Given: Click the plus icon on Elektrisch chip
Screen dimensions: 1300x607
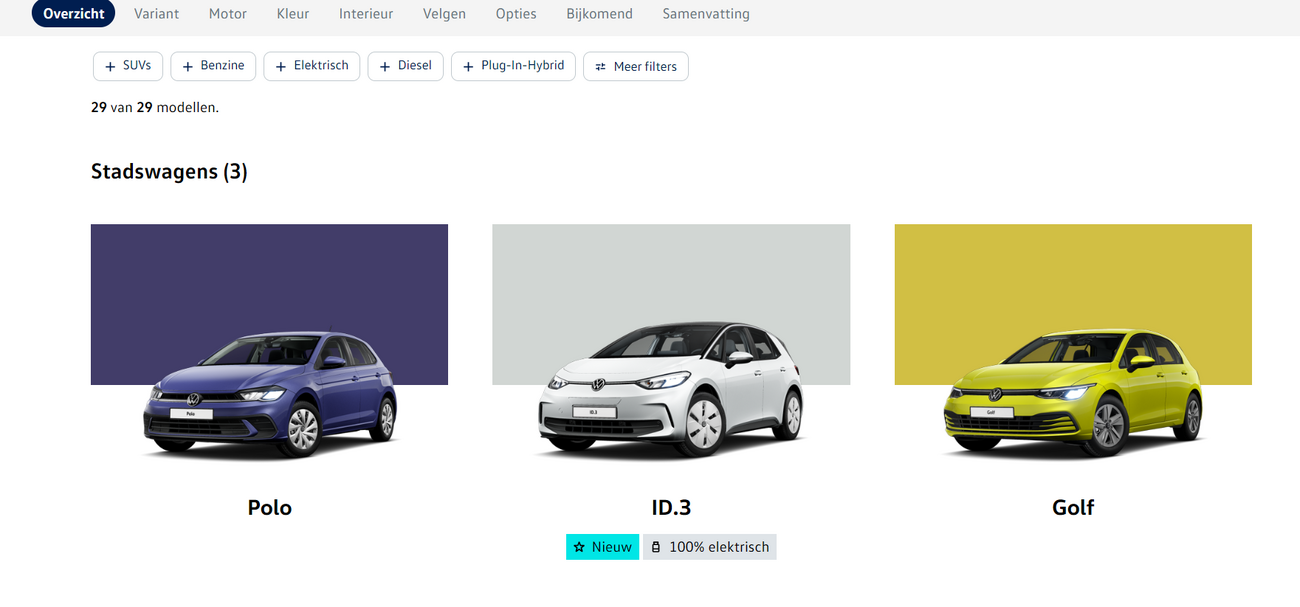Looking at the screenshot, I should [x=280, y=67].
